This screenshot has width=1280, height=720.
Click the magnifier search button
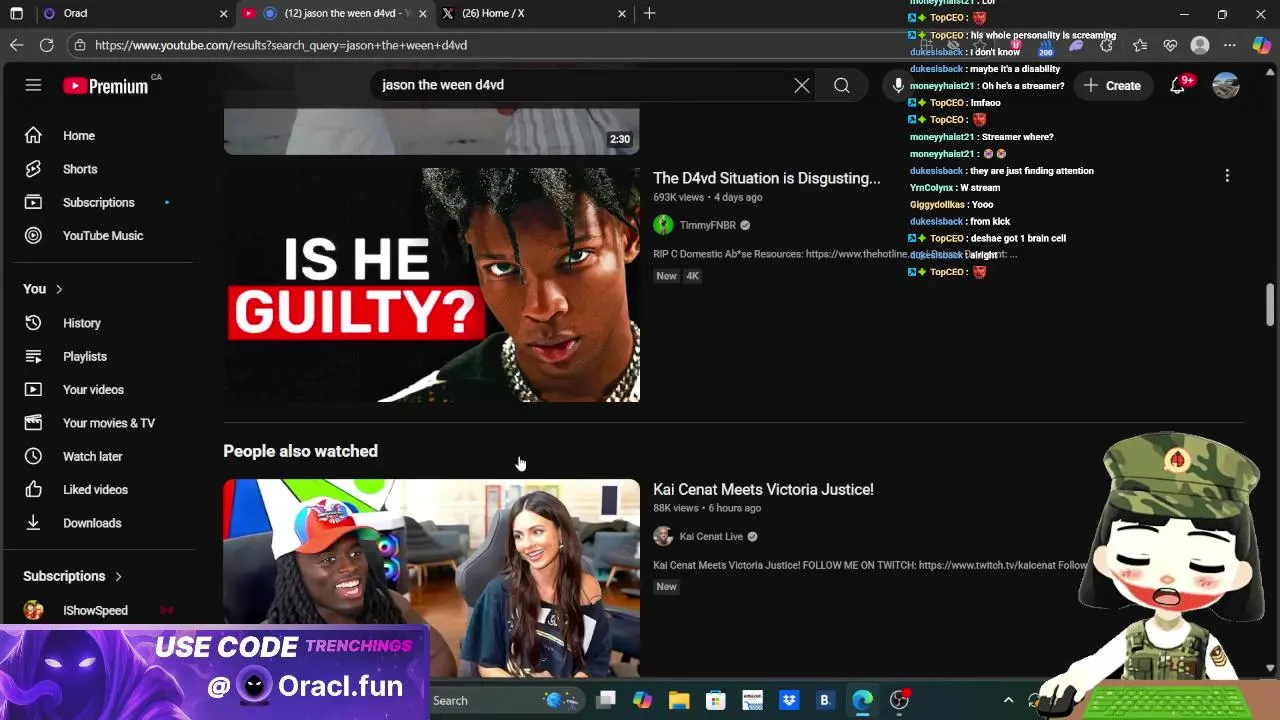coord(842,85)
